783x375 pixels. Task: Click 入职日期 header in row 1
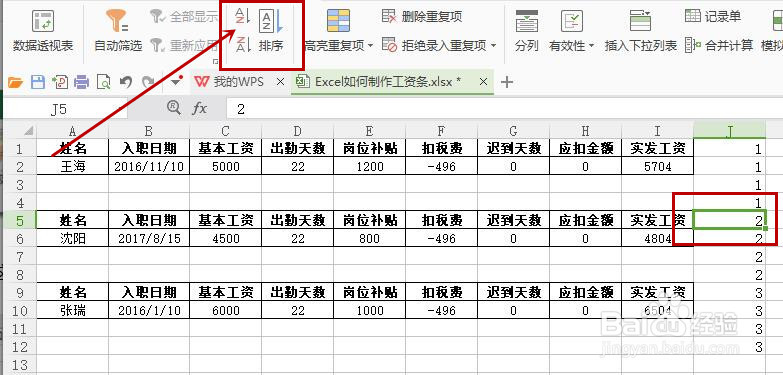(x=149, y=148)
